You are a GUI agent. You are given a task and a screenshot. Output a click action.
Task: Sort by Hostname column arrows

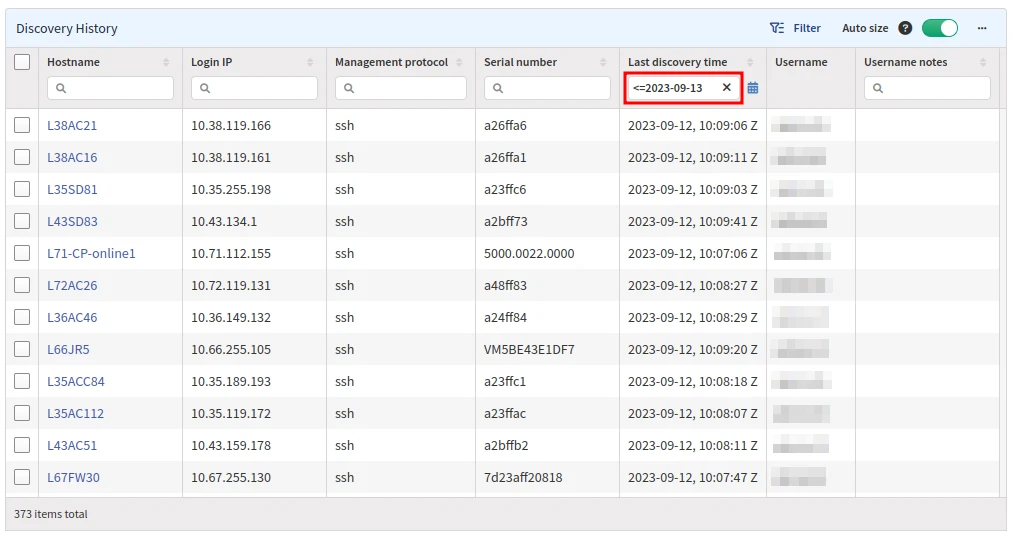coord(166,62)
